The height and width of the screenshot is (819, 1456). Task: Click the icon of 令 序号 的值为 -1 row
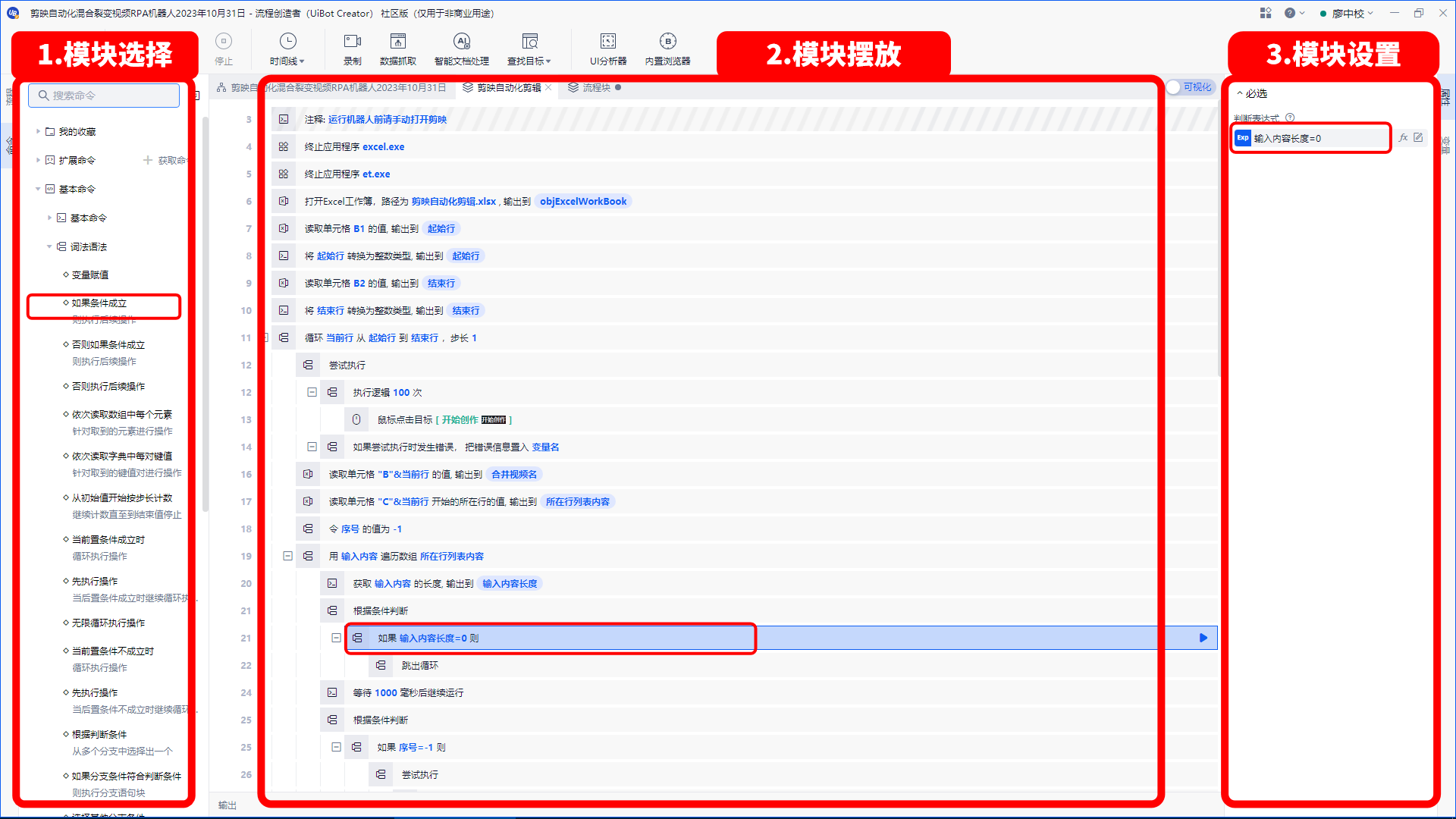click(308, 529)
